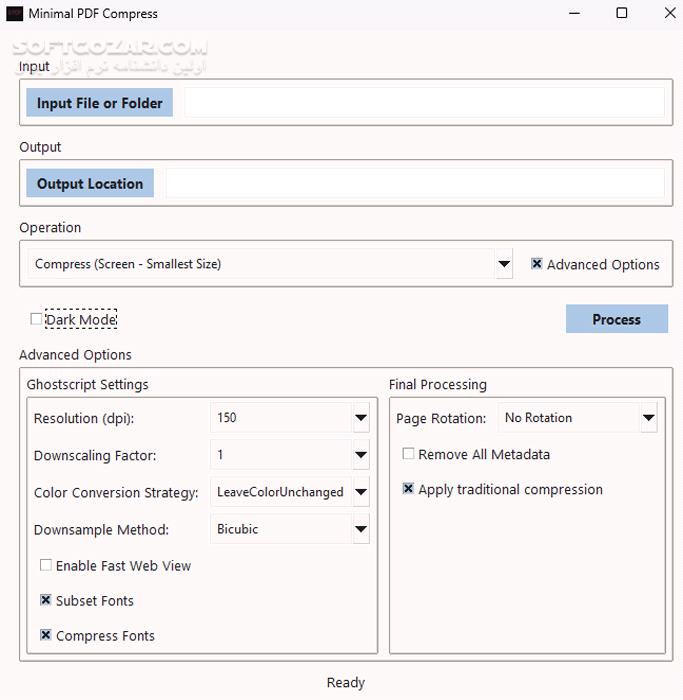This screenshot has height=700, width=683.
Task: Toggle the Subset Fonts checkbox
Action: coord(46,600)
